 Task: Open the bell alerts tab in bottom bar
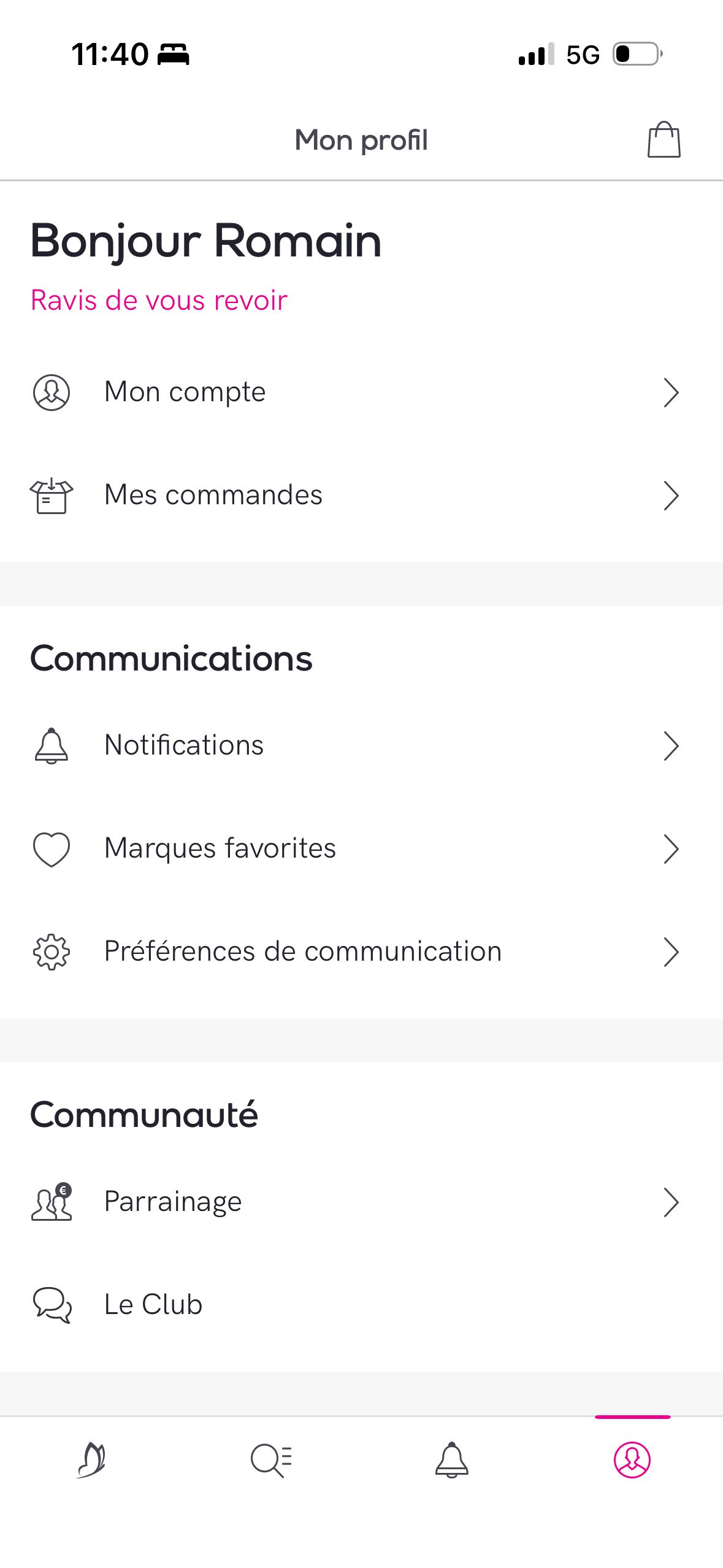point(452,1459)
